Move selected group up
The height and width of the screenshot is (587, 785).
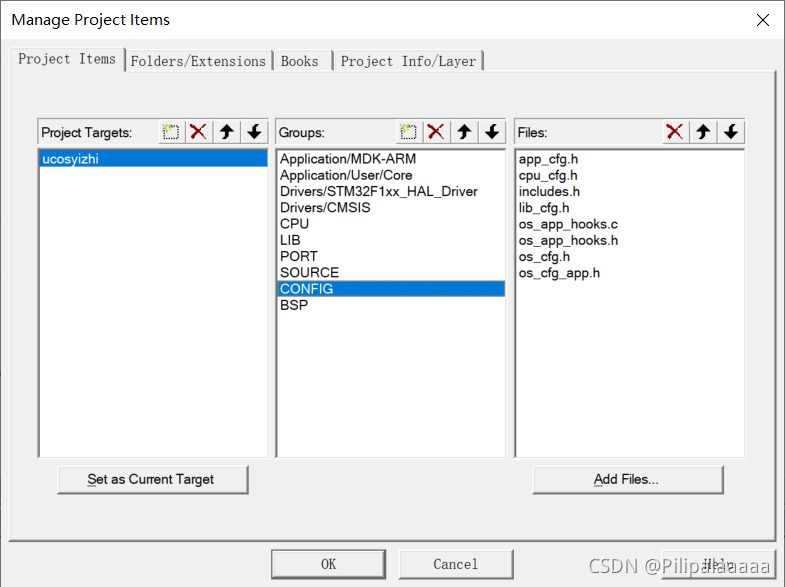click(x=464, y=132)
